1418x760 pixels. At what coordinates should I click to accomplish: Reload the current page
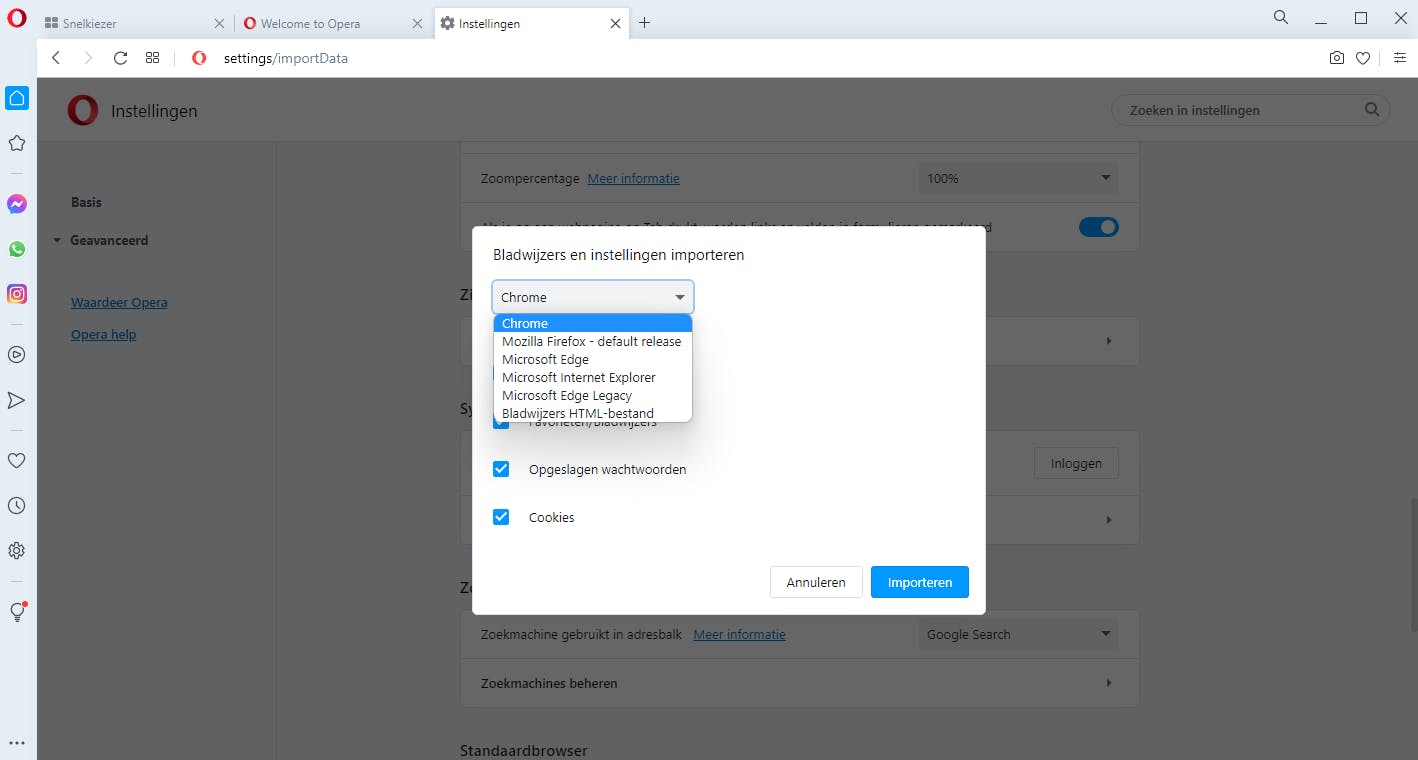click(x=120, y=58)
